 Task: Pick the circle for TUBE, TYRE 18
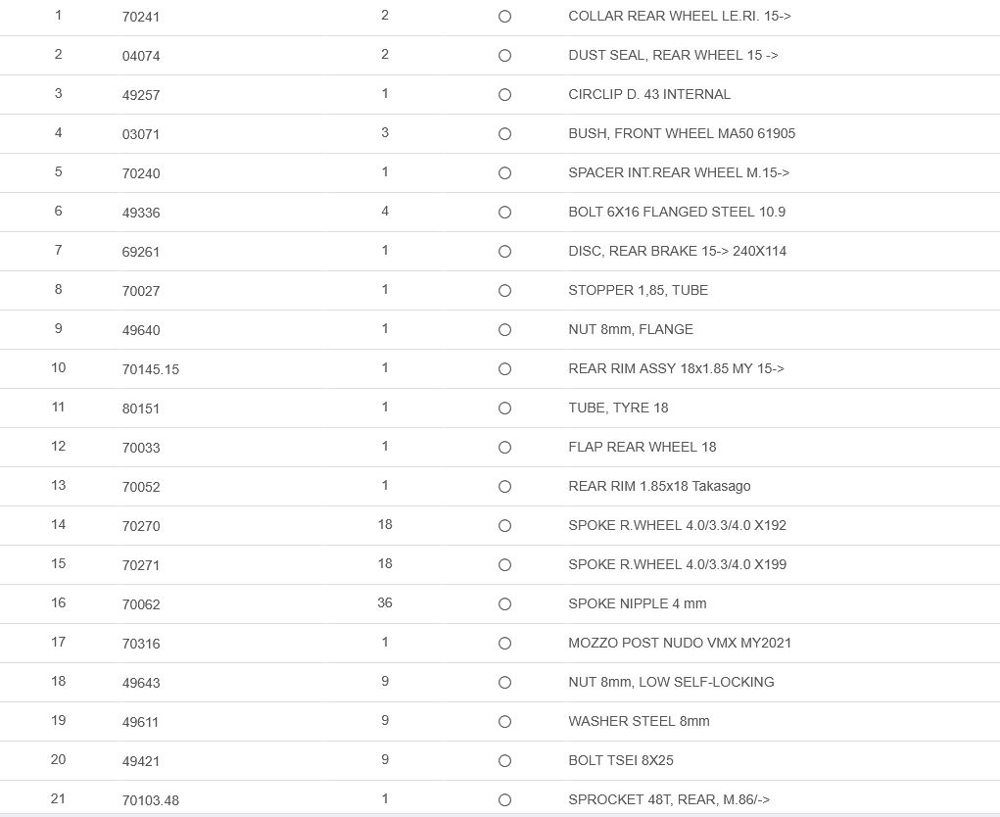click(x=504, y=408)
